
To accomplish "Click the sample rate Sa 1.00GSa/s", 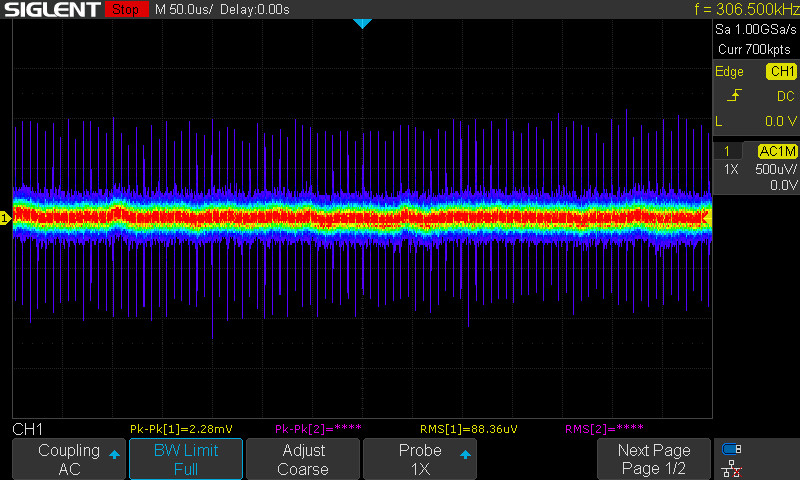I will (756, 30).
